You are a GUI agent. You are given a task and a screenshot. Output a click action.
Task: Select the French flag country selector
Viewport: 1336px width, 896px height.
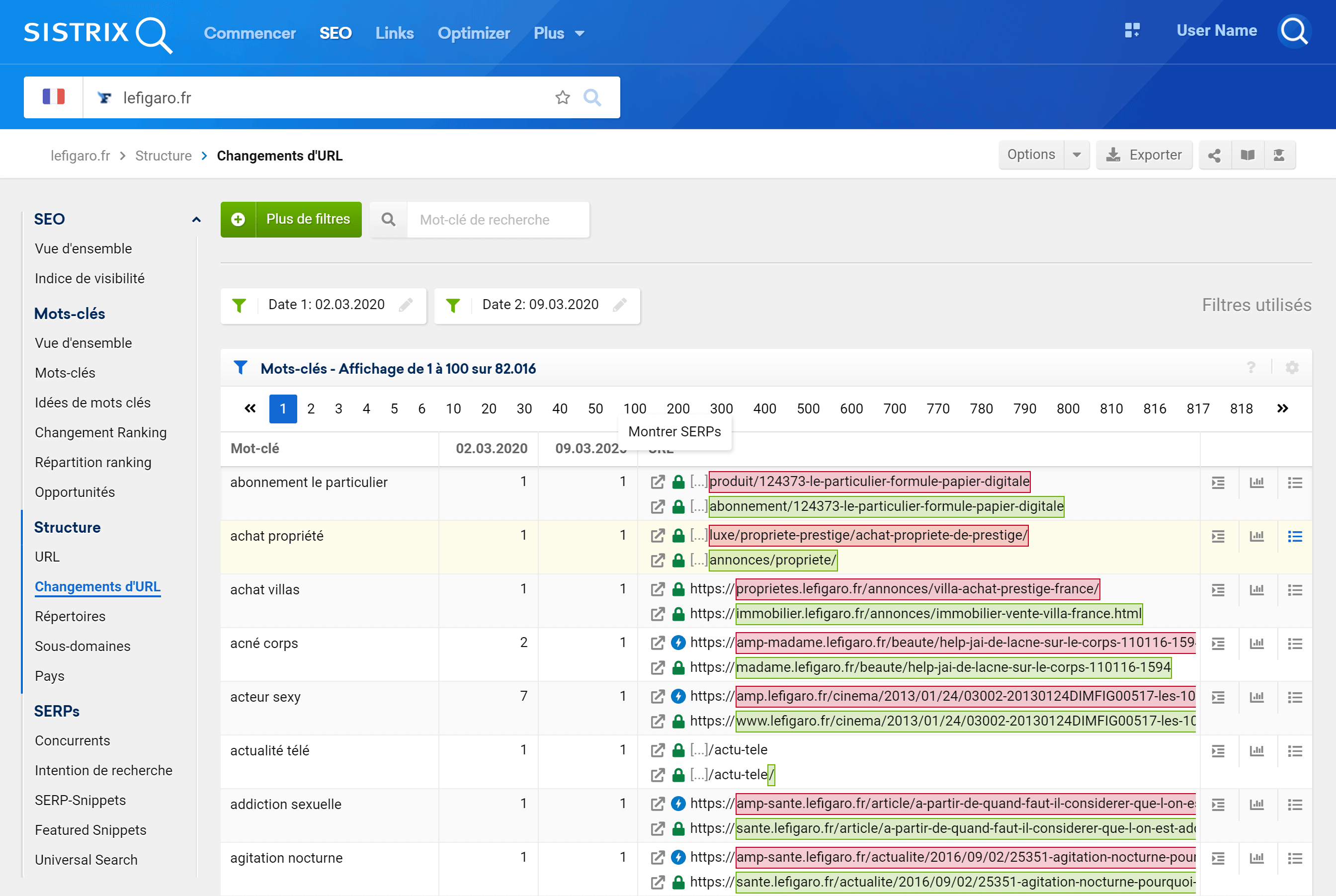53,97
